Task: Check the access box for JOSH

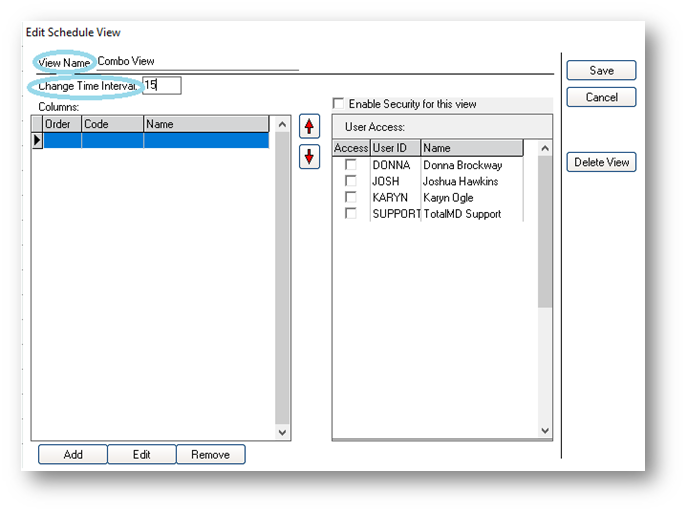Action: [351, 181]
